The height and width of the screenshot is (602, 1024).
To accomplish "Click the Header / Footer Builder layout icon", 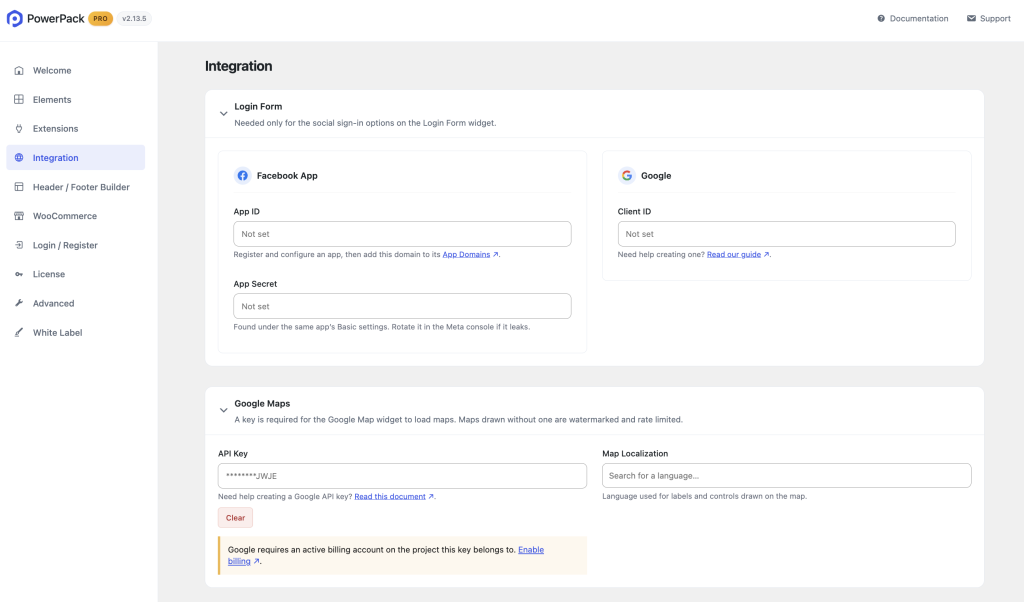I will (x=19, y=187).
